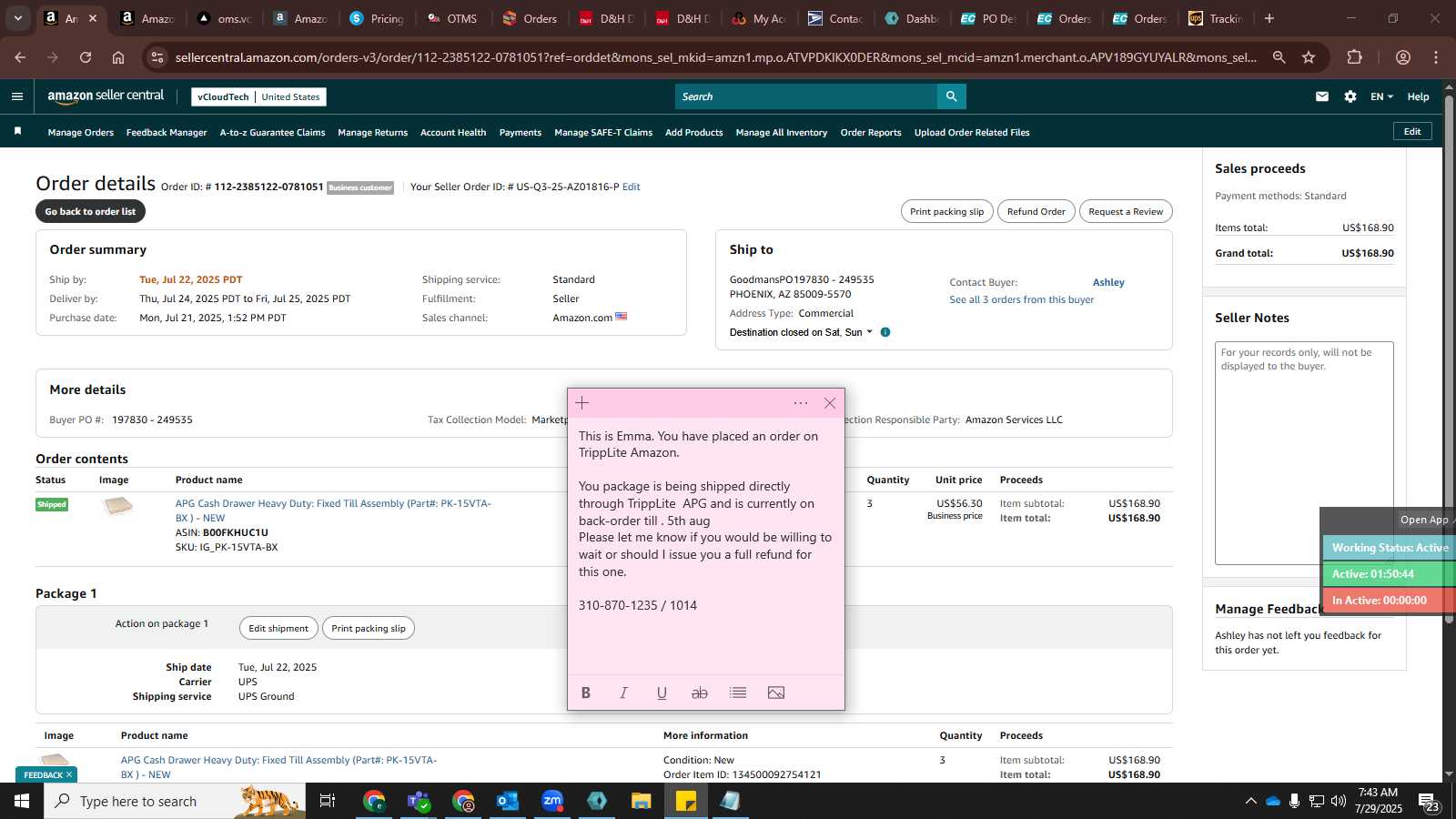Toggle italic in sticky note
Screen dimensions: 1456x819
623,693
